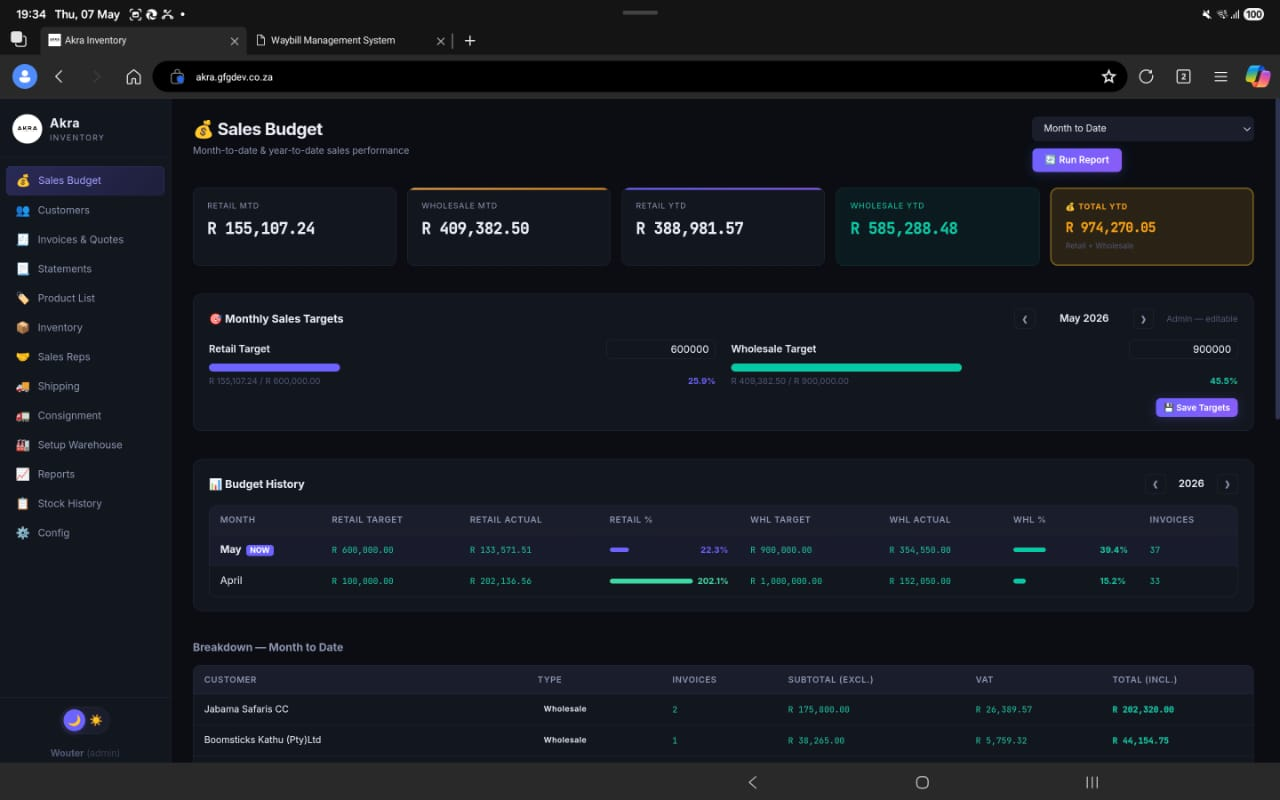Viewport: 1280px width, 800px height.
Task: Click the Sales Reps handshake icon
Action: pos(23,357)
